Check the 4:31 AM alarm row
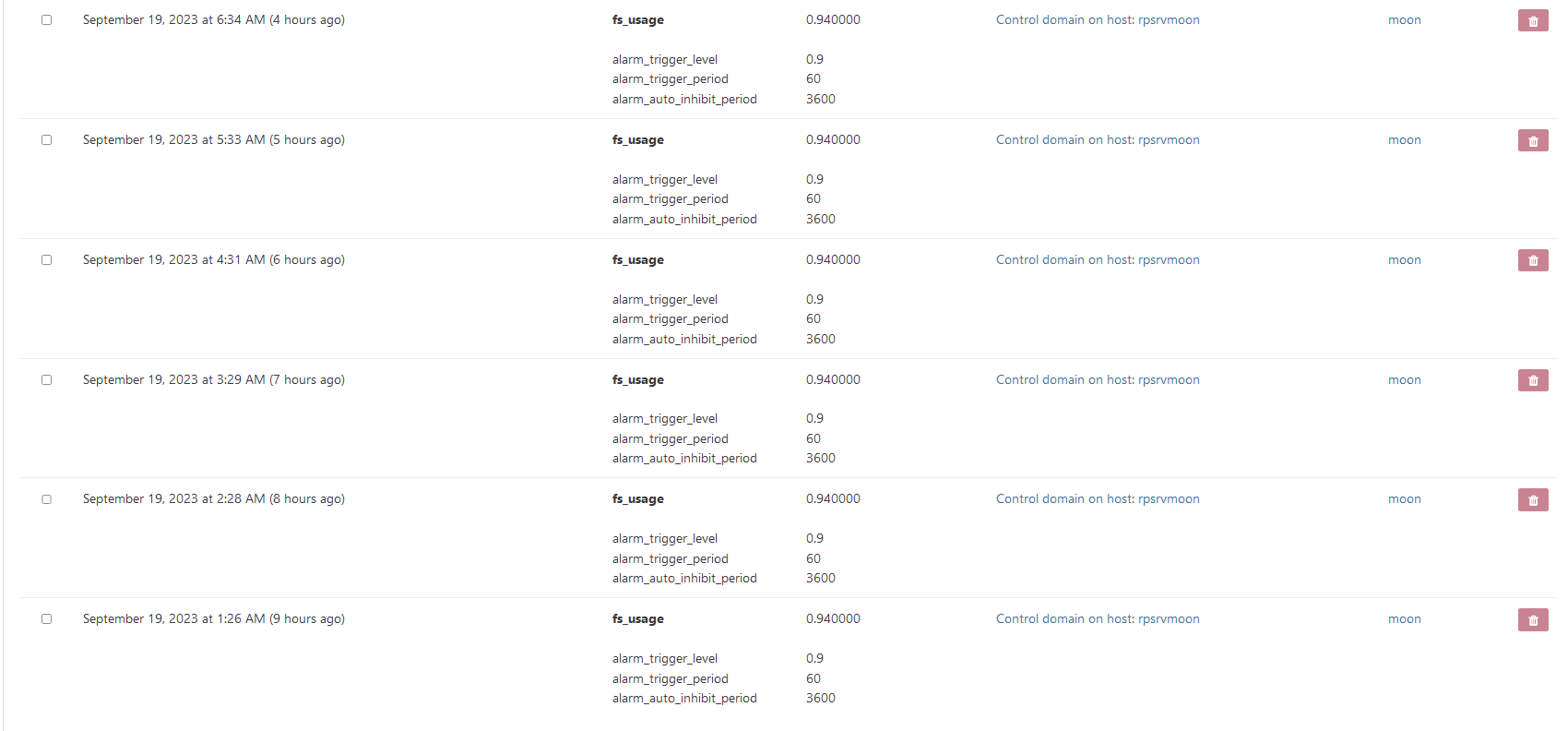Screen dimensions: 1568x731 pos(46,260)
